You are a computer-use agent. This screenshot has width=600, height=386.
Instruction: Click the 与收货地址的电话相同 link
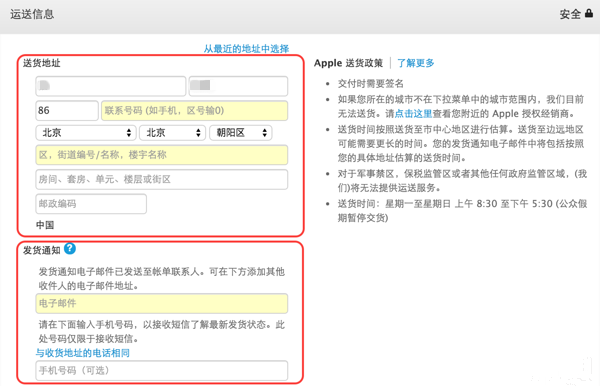tap(83, 353)
